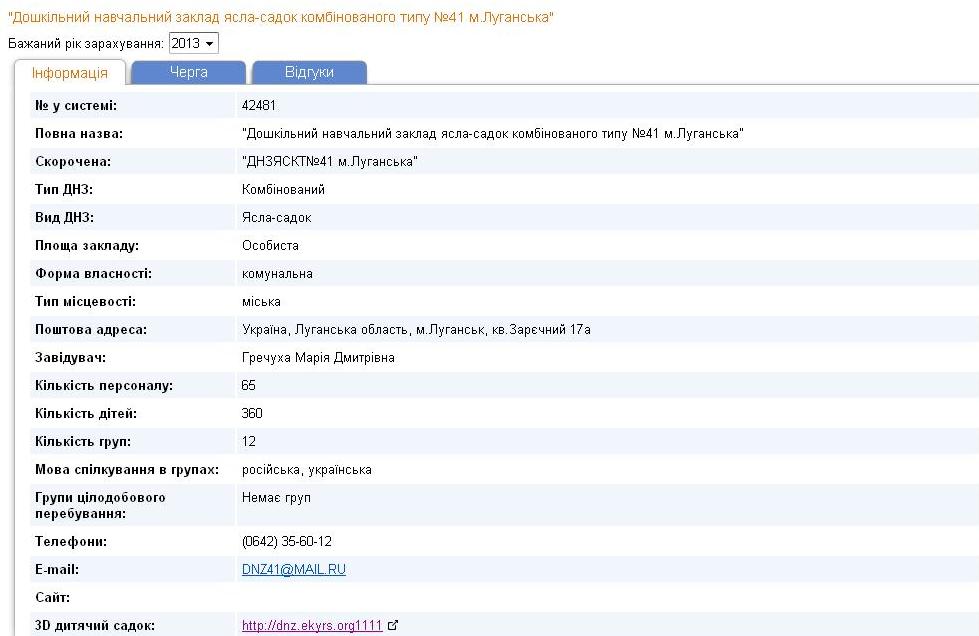Select the languages value російська, українська
979x636 pixels.
pyautogui.click(x=306, y=470)
